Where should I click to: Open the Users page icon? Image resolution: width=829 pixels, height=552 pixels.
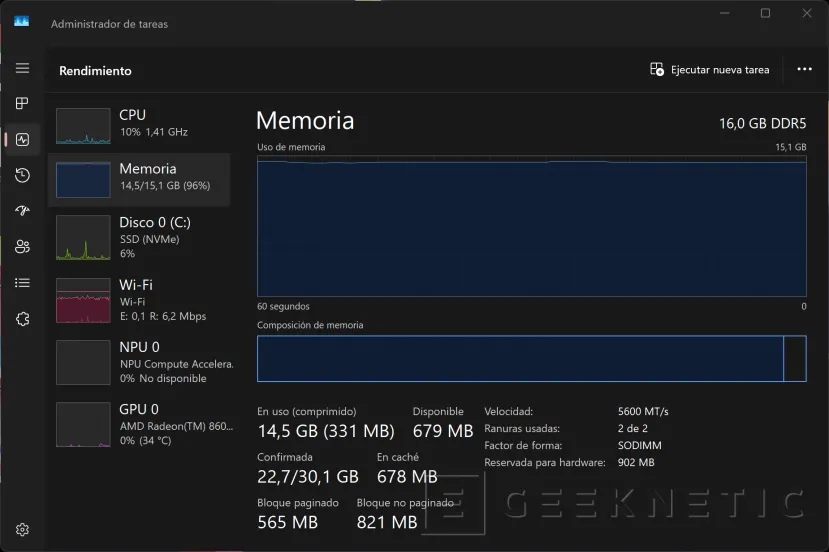(22, 246)
